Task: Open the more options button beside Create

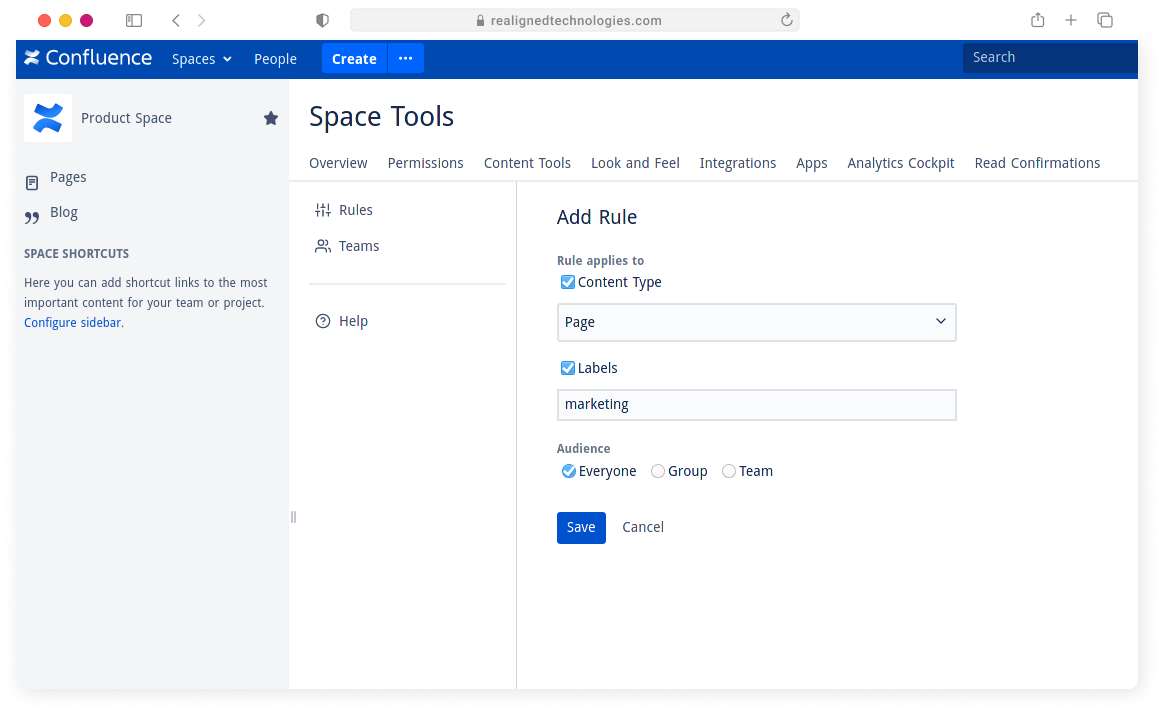Action: pyautogui.click(x=405, y=59)
